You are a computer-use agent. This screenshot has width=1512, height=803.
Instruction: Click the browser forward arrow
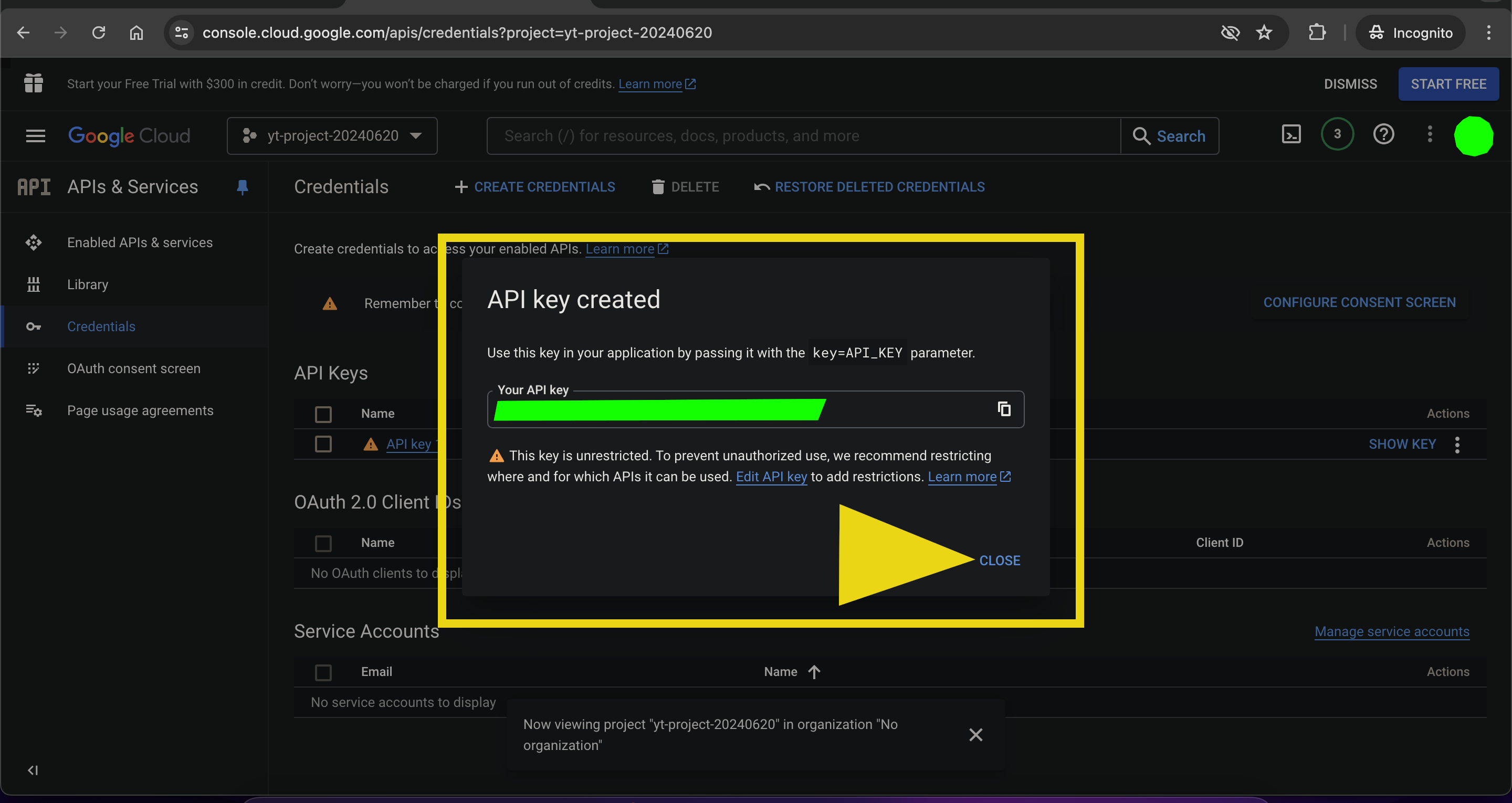pyautogui.click(x=60, y=33)
